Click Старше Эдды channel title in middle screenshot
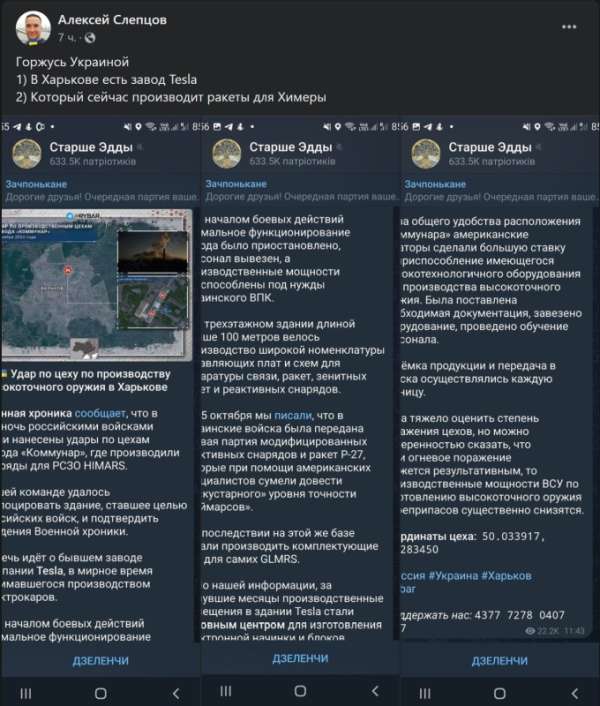This screenshot has width=600, height=706. (291, 146)
